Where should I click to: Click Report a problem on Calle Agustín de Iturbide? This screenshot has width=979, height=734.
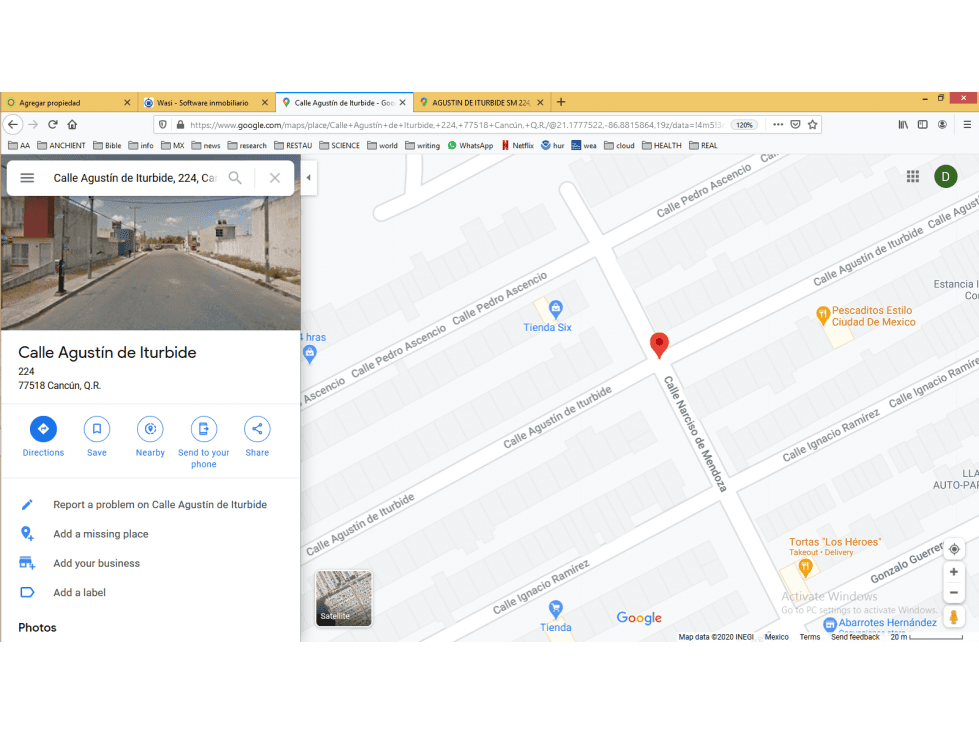(x=160, y=504)
